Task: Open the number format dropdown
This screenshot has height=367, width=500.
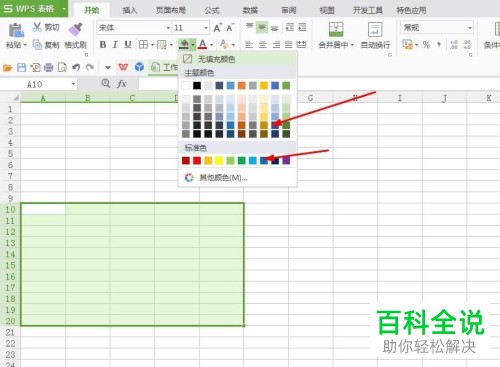Action: click(x=470, y=28)
